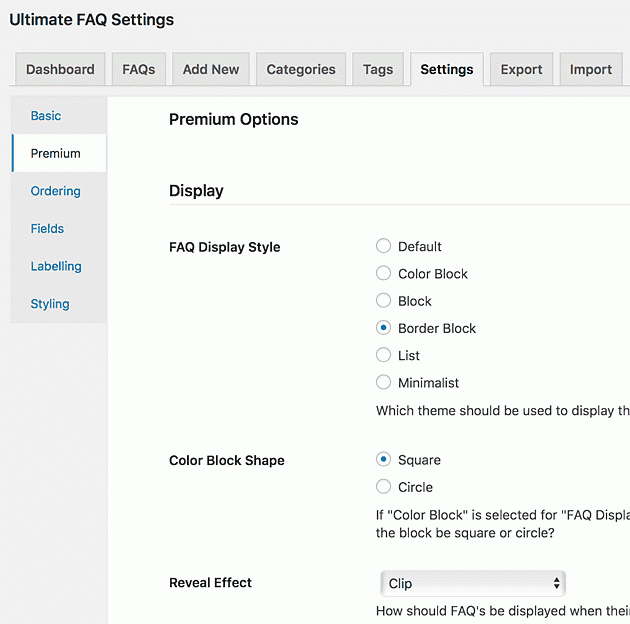Go to the Categories tab

point(301,69)
